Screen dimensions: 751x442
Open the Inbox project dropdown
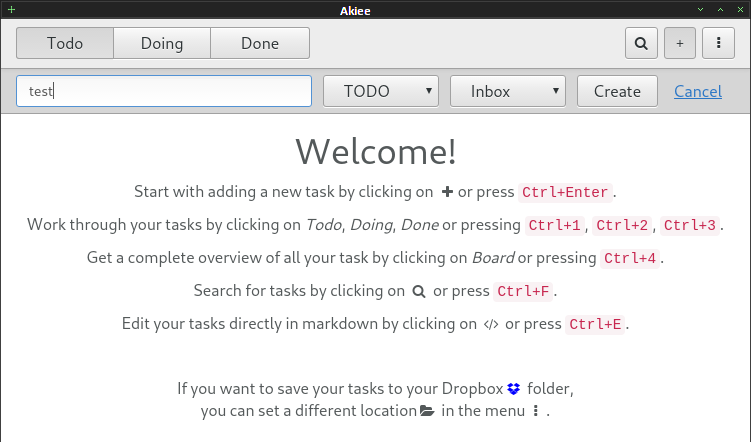point(508,91)
